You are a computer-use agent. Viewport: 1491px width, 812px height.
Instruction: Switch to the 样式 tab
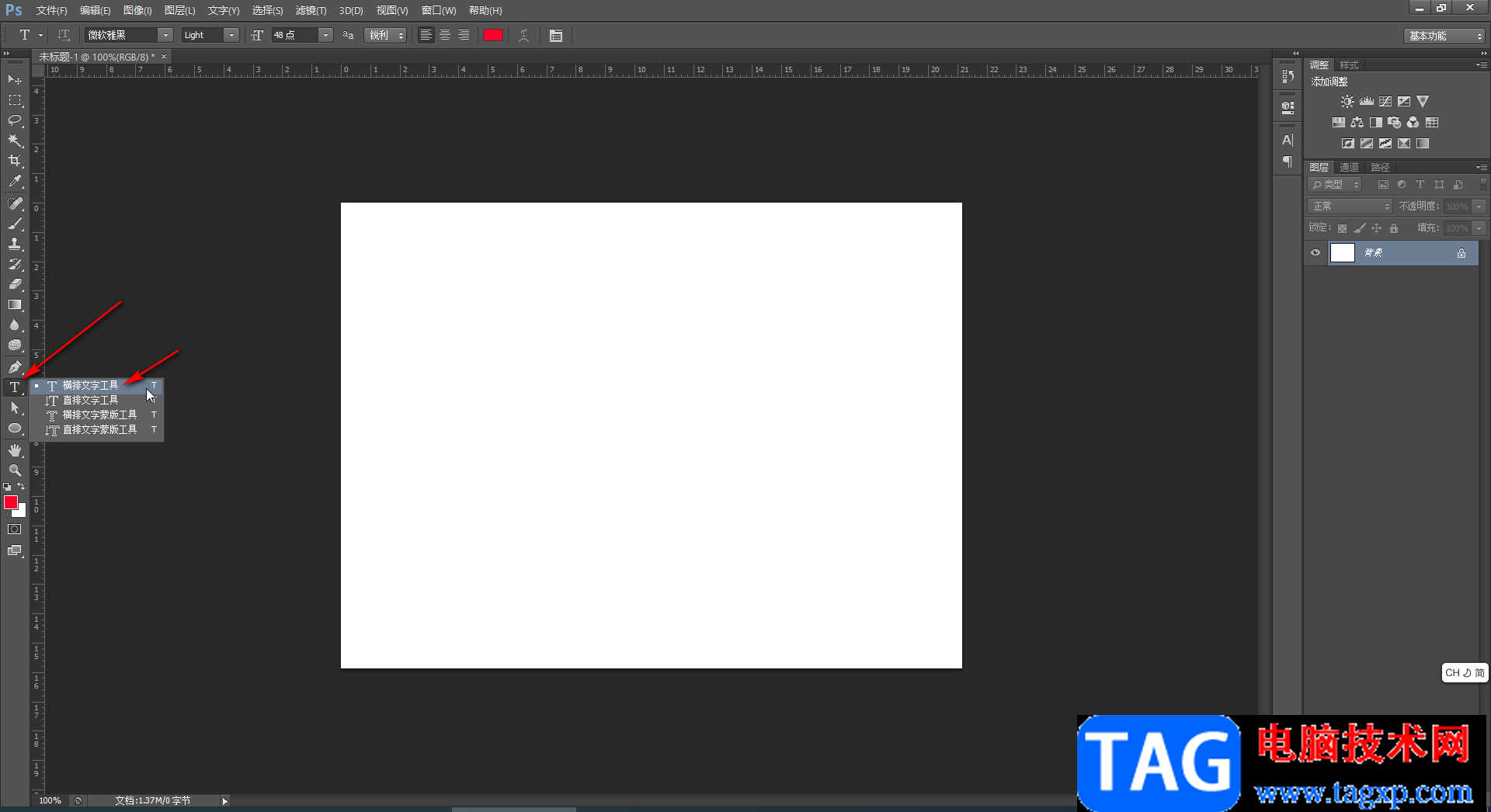click(x=1350, y=65)
